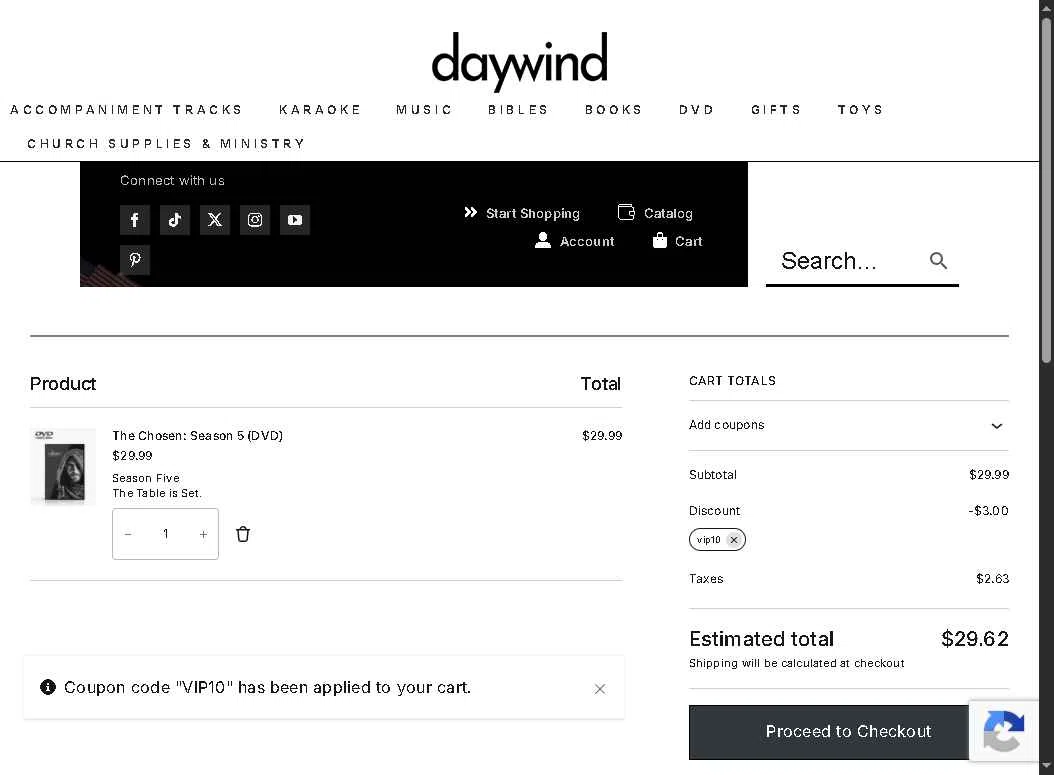Decrease quantity with the minus button
1054x775 pixels.
point(128,534)
